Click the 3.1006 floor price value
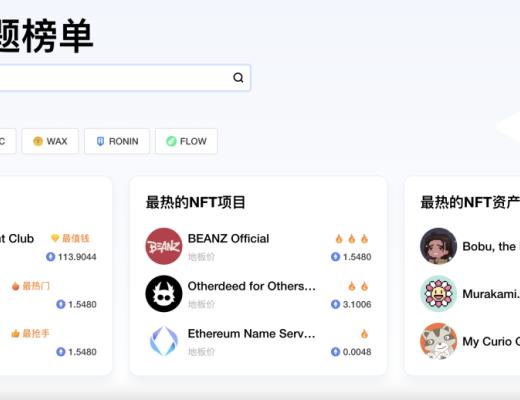This screenshot has width=520, height=400. click(x=357, y=304)
